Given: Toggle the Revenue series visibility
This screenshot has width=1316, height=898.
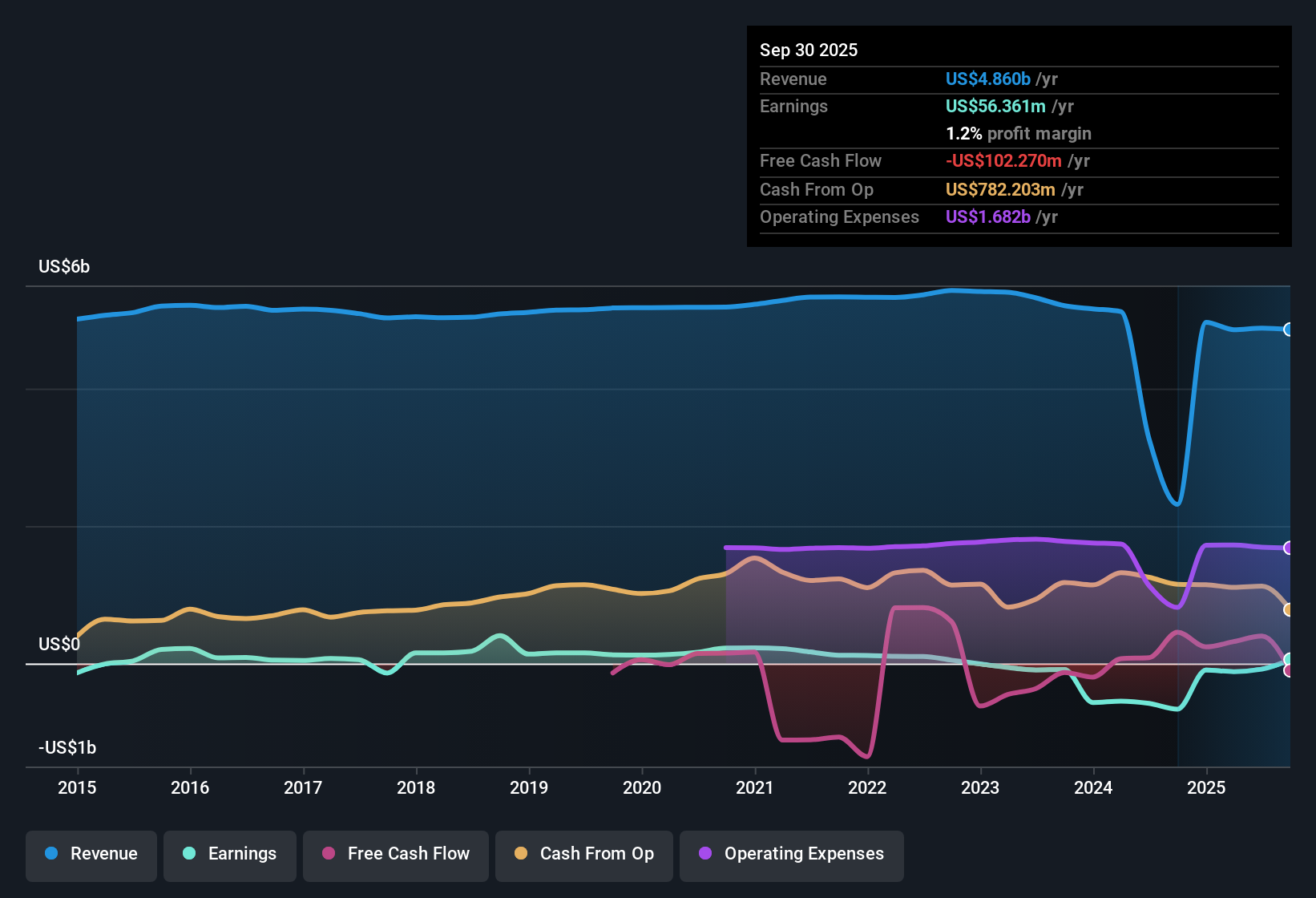Looking at the screenshot, I should click(x=91, y=854).
